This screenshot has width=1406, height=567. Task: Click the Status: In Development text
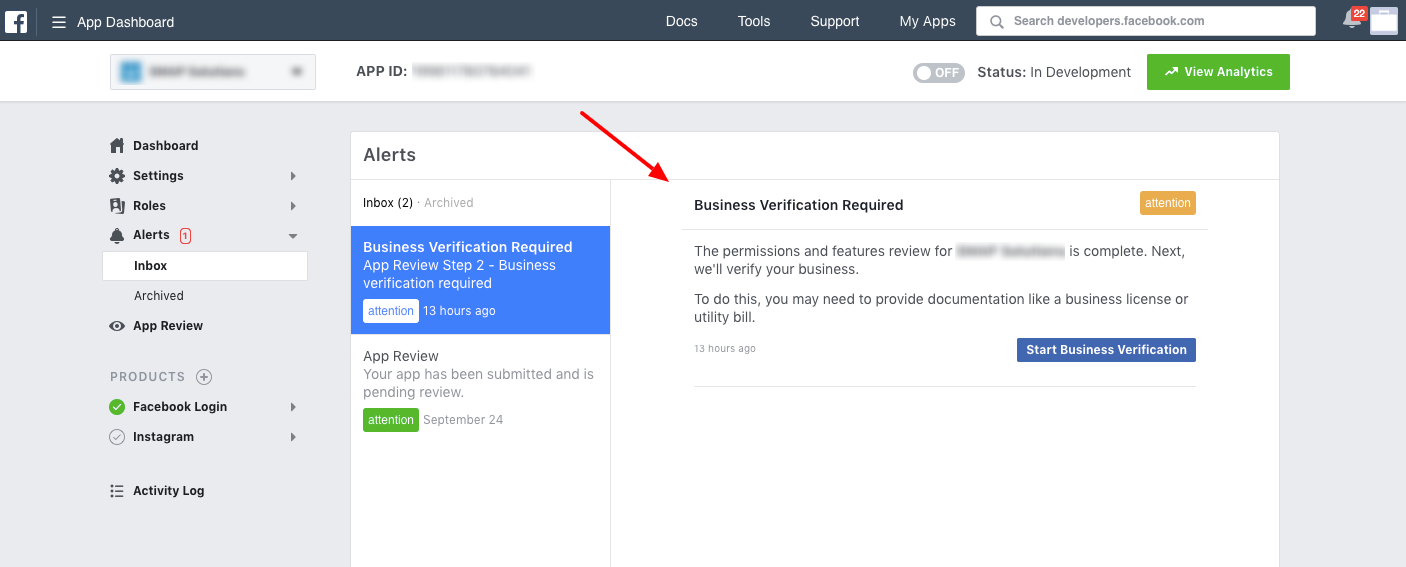click(1054, 72)
